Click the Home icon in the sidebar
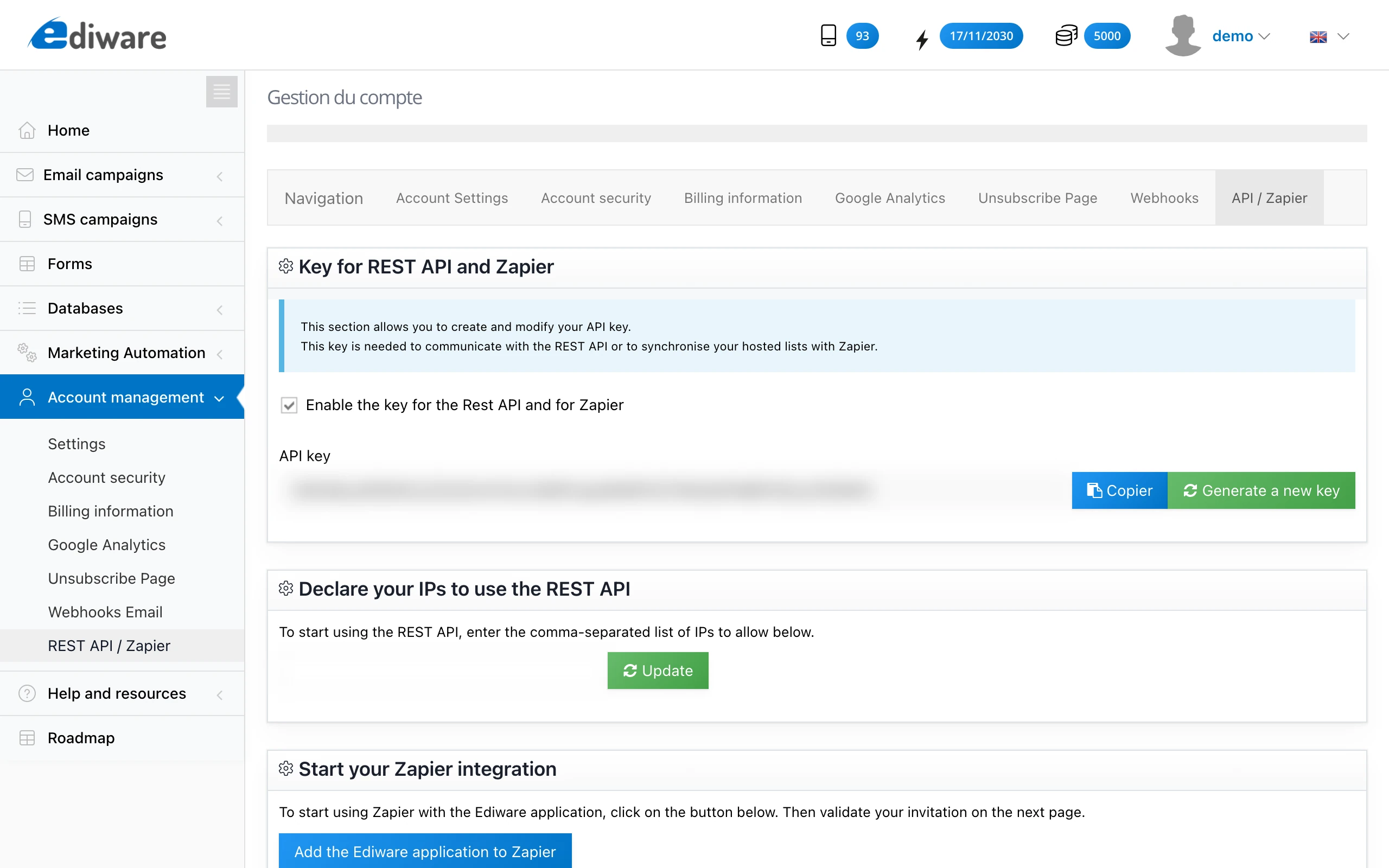This screenshot has width=1389, height=868. point(27,130)
